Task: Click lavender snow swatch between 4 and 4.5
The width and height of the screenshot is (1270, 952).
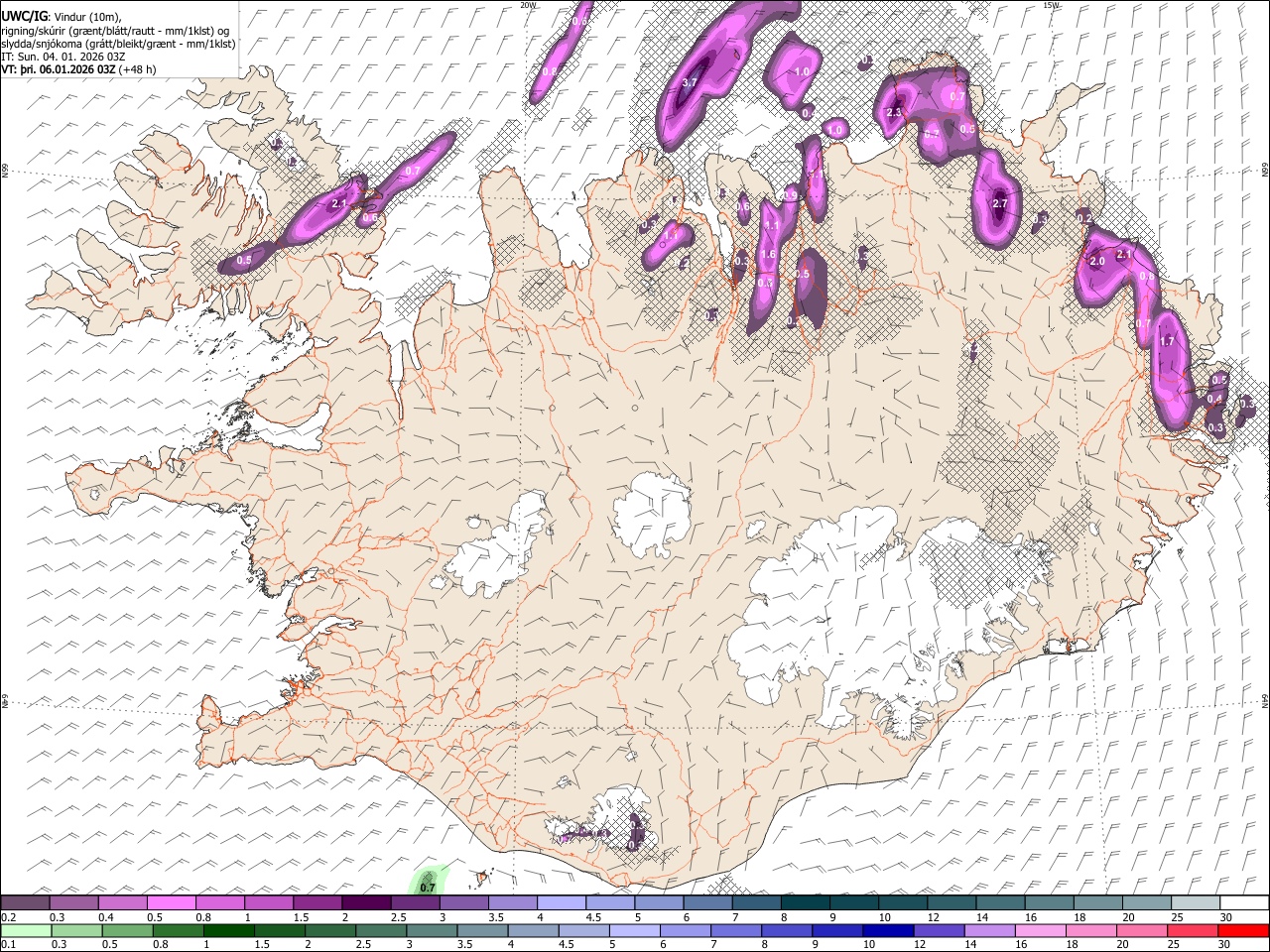Action: pos(561,902)
